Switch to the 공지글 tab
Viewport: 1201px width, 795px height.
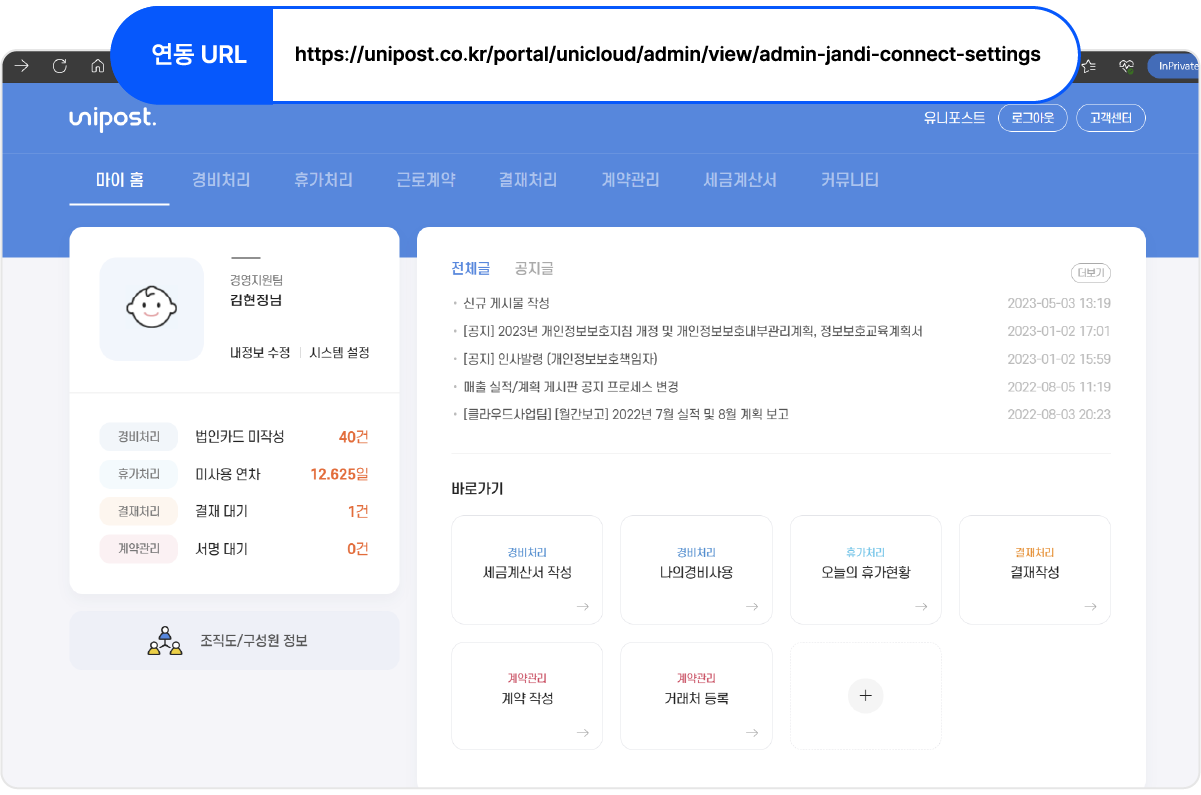pos(534,269)
